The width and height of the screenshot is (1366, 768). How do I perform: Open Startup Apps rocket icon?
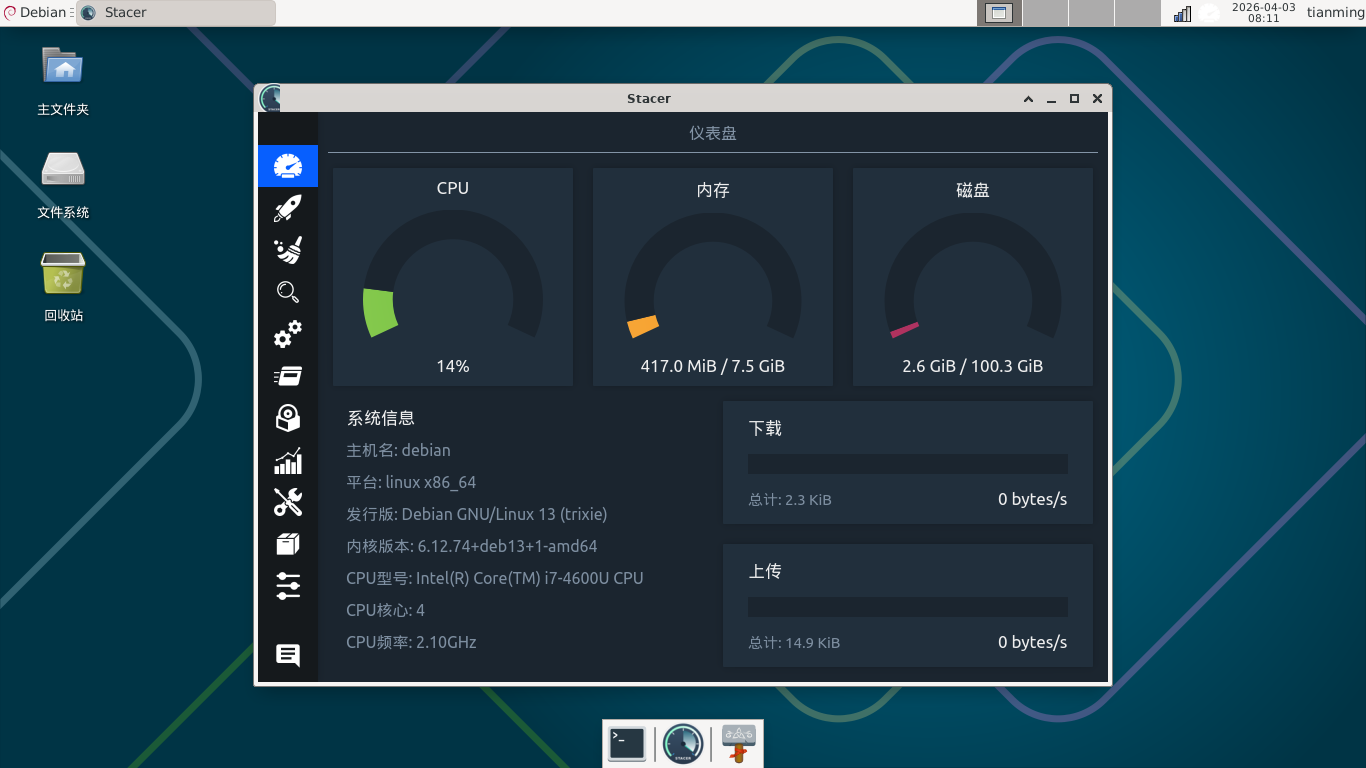coord(288,208)
